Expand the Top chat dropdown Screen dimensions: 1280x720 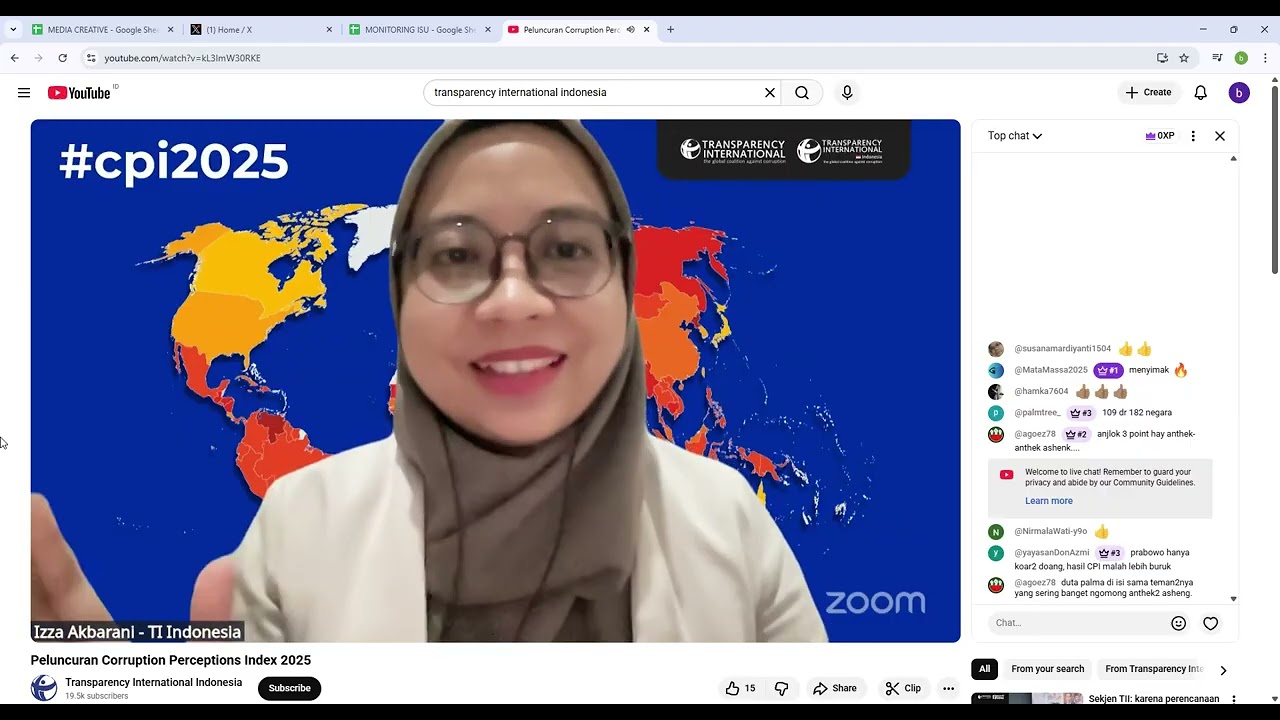(x=1015, y=136)
